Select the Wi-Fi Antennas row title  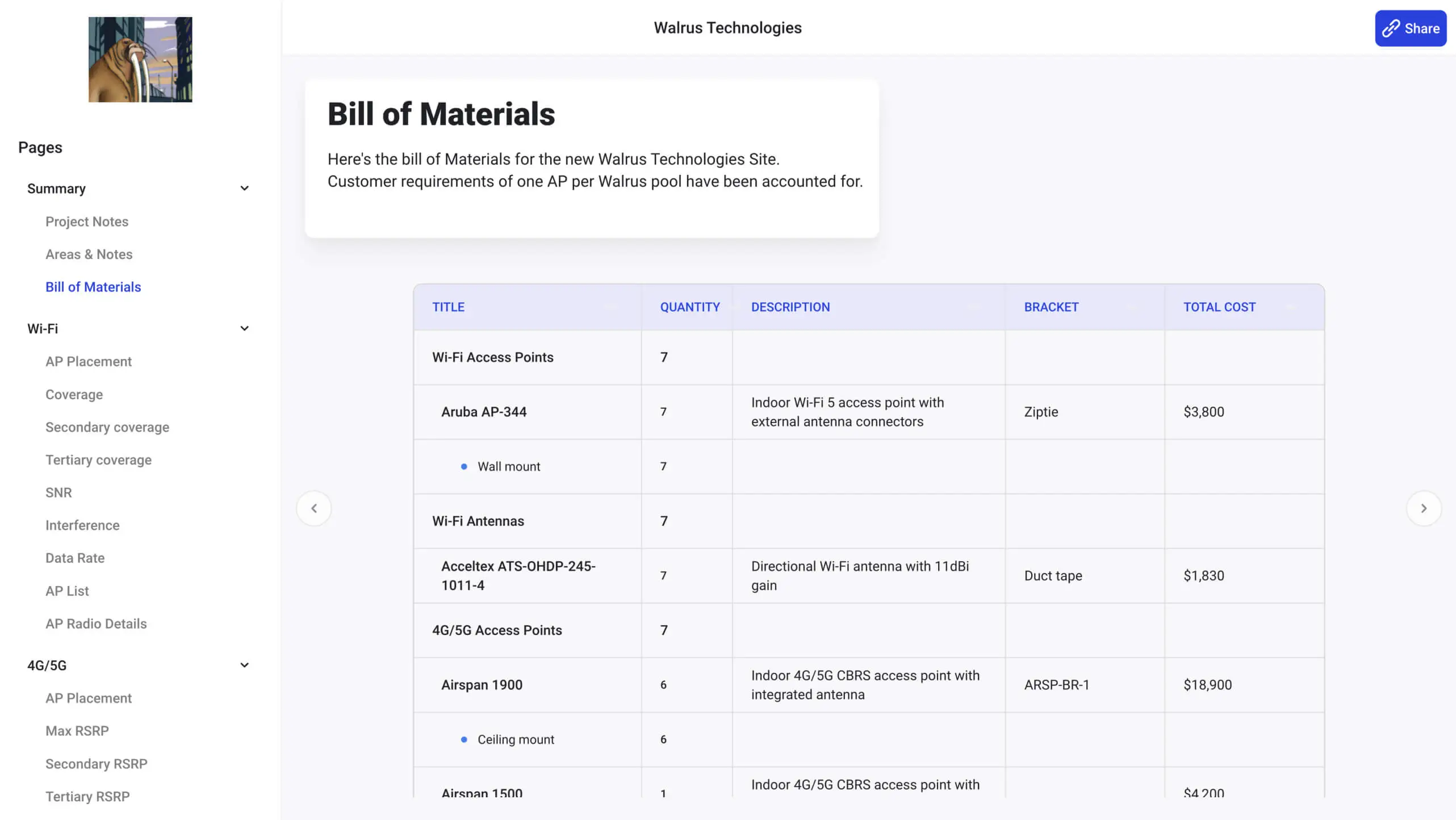click(478, 521)
